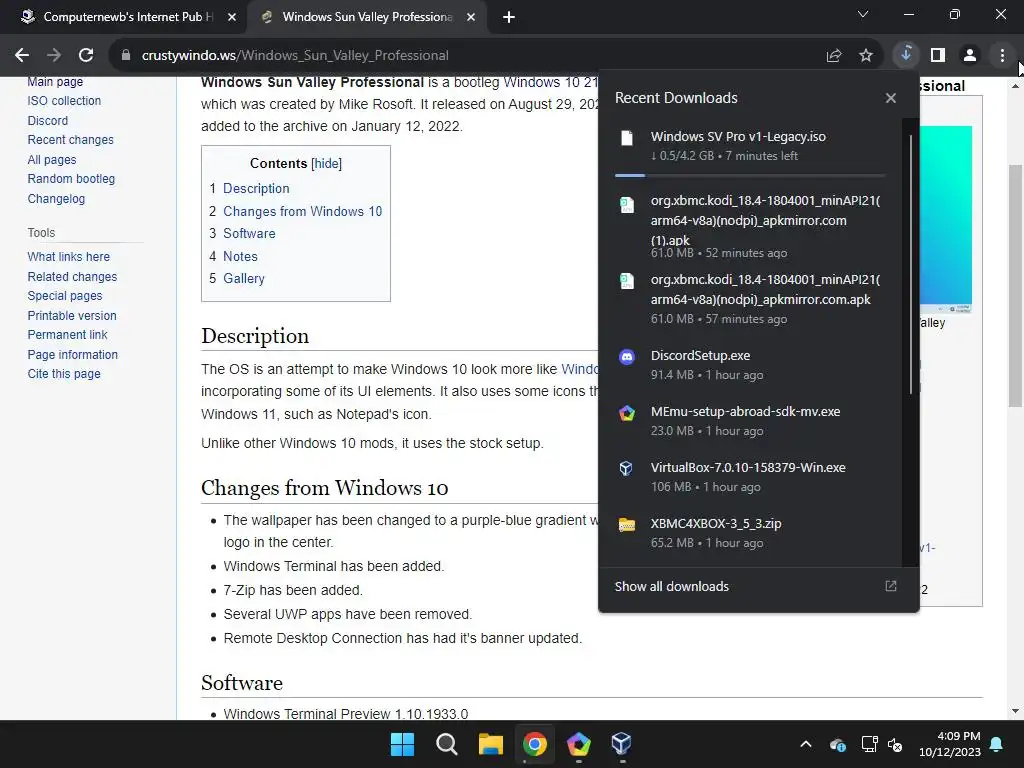1024x768 pixels.
Task: Go back using the browser back arrow
Action: click(x=22, y=56)
